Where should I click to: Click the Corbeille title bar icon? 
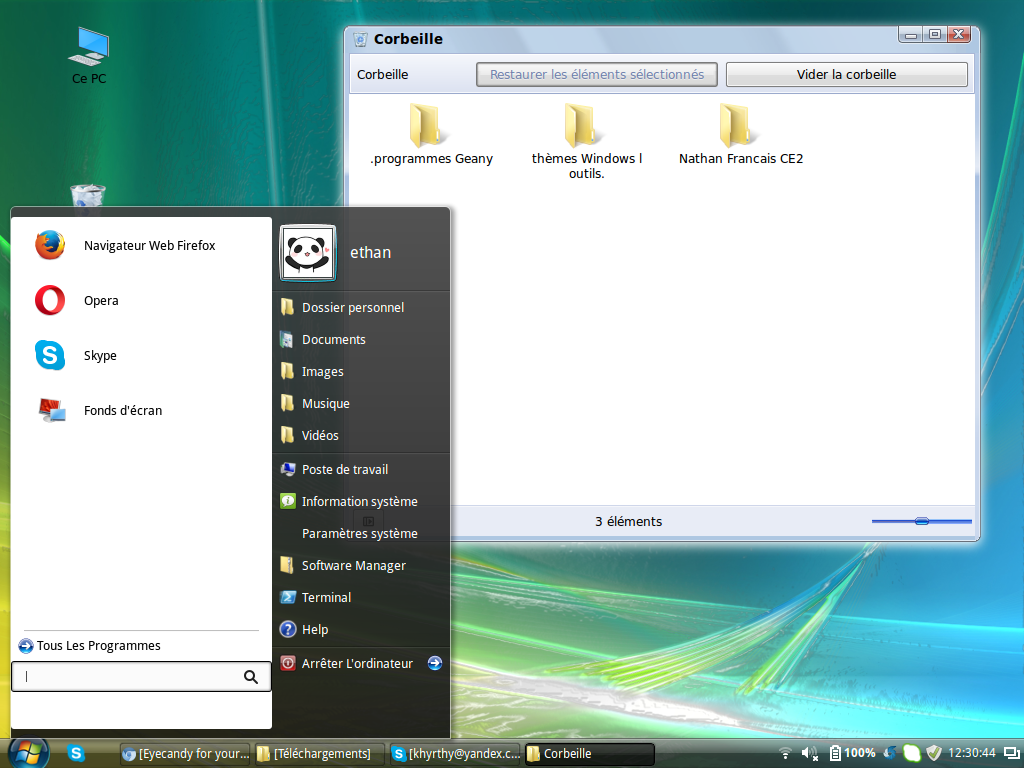(360, 39)
